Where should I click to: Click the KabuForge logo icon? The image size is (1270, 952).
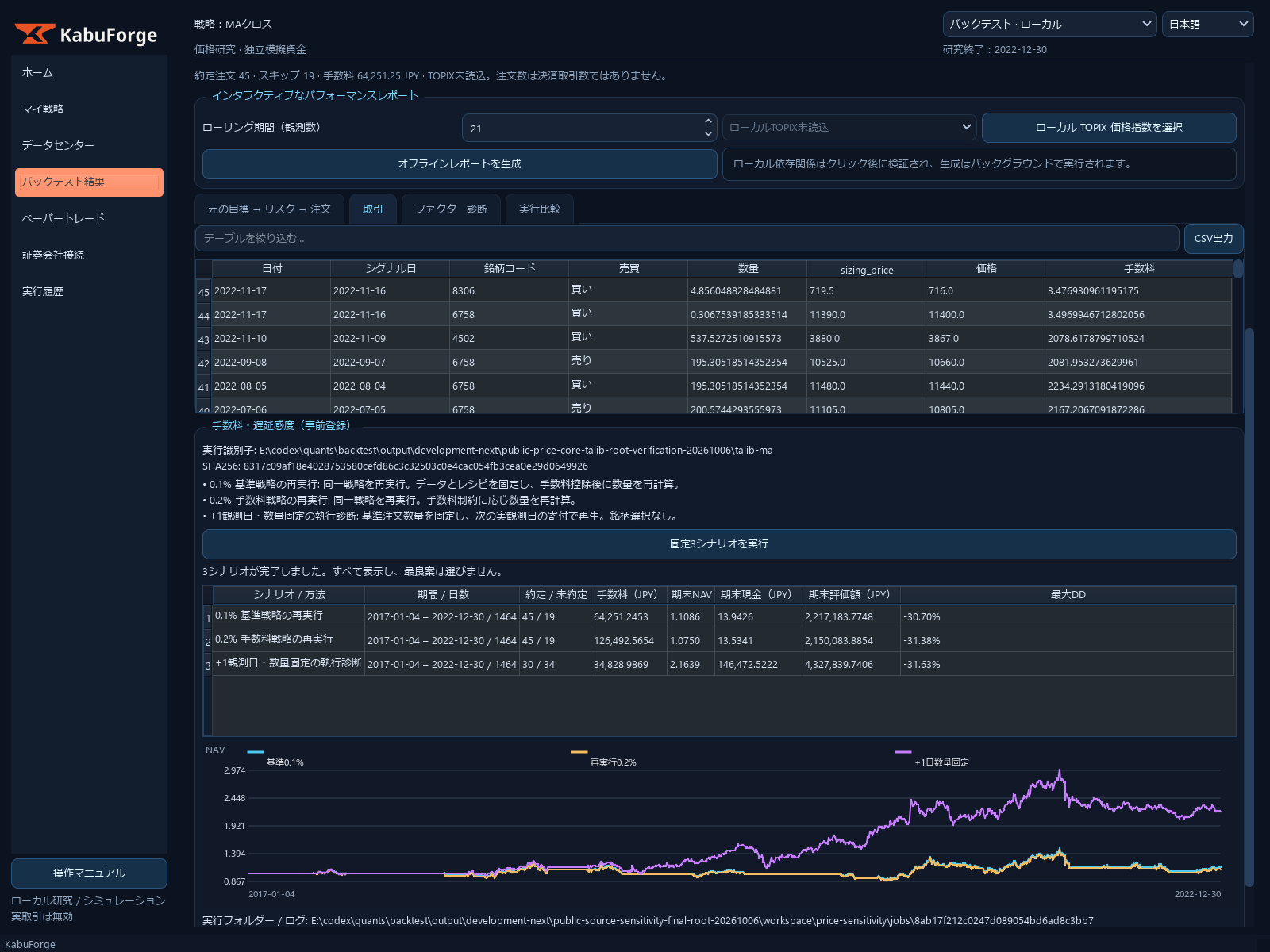click(x=34, y=34)
